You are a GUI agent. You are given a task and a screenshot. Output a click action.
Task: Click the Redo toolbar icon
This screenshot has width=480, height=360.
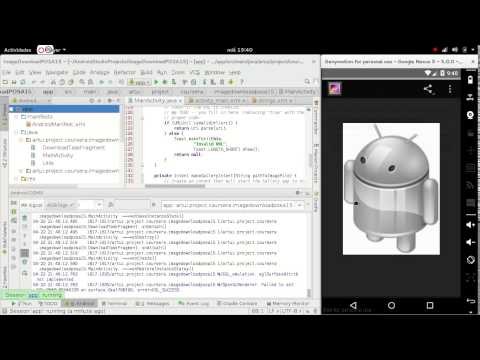coord(43,82)
